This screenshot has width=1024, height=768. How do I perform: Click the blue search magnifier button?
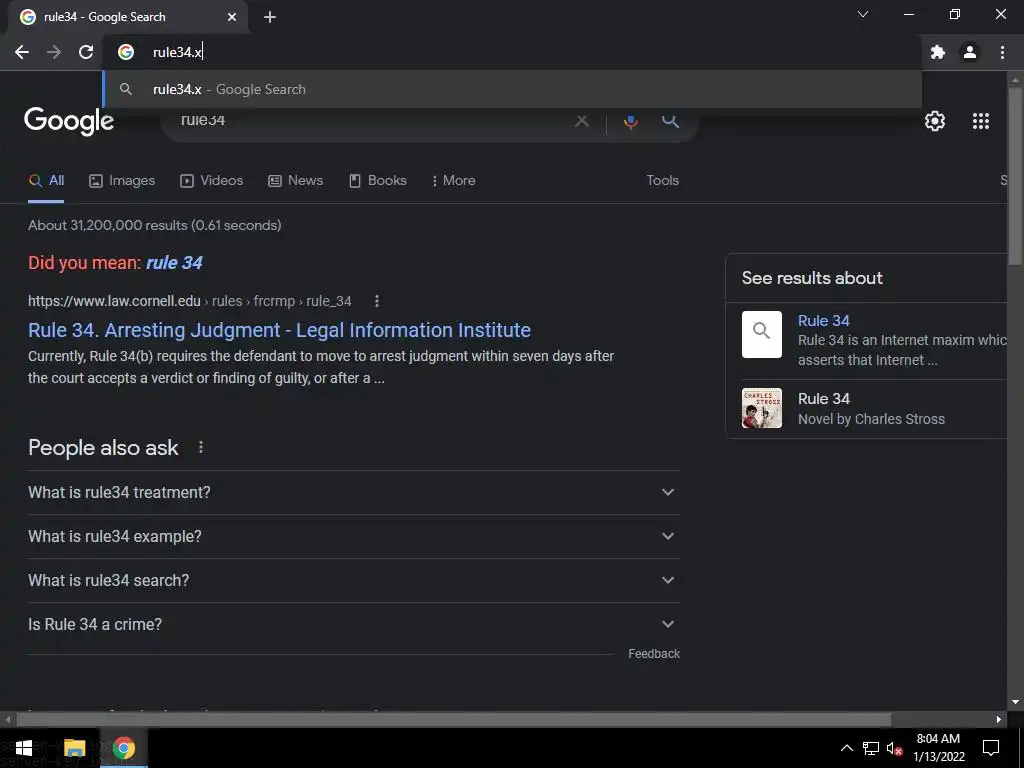tap(670, 121)
